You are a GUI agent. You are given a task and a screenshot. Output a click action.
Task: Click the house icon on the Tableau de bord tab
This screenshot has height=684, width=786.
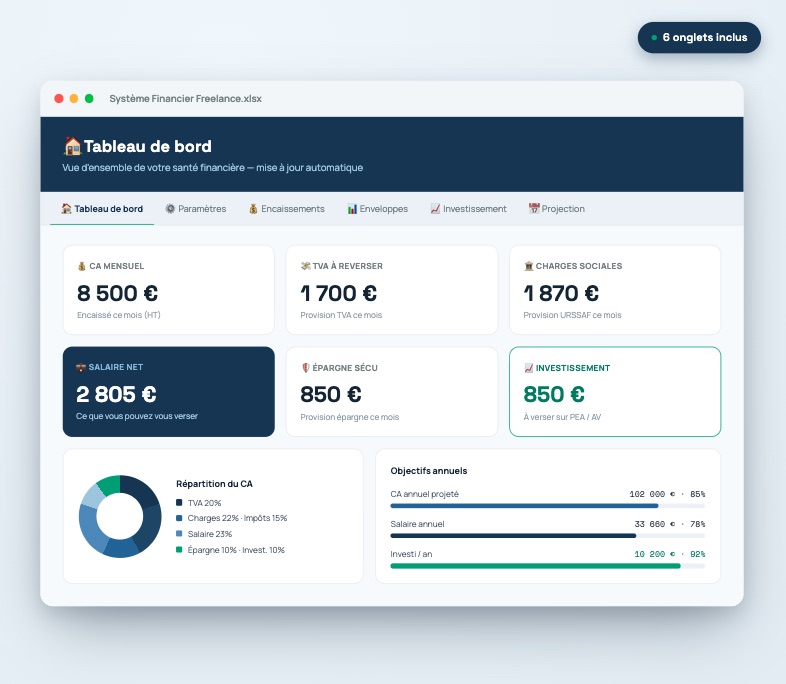click(x=66, y=208)
